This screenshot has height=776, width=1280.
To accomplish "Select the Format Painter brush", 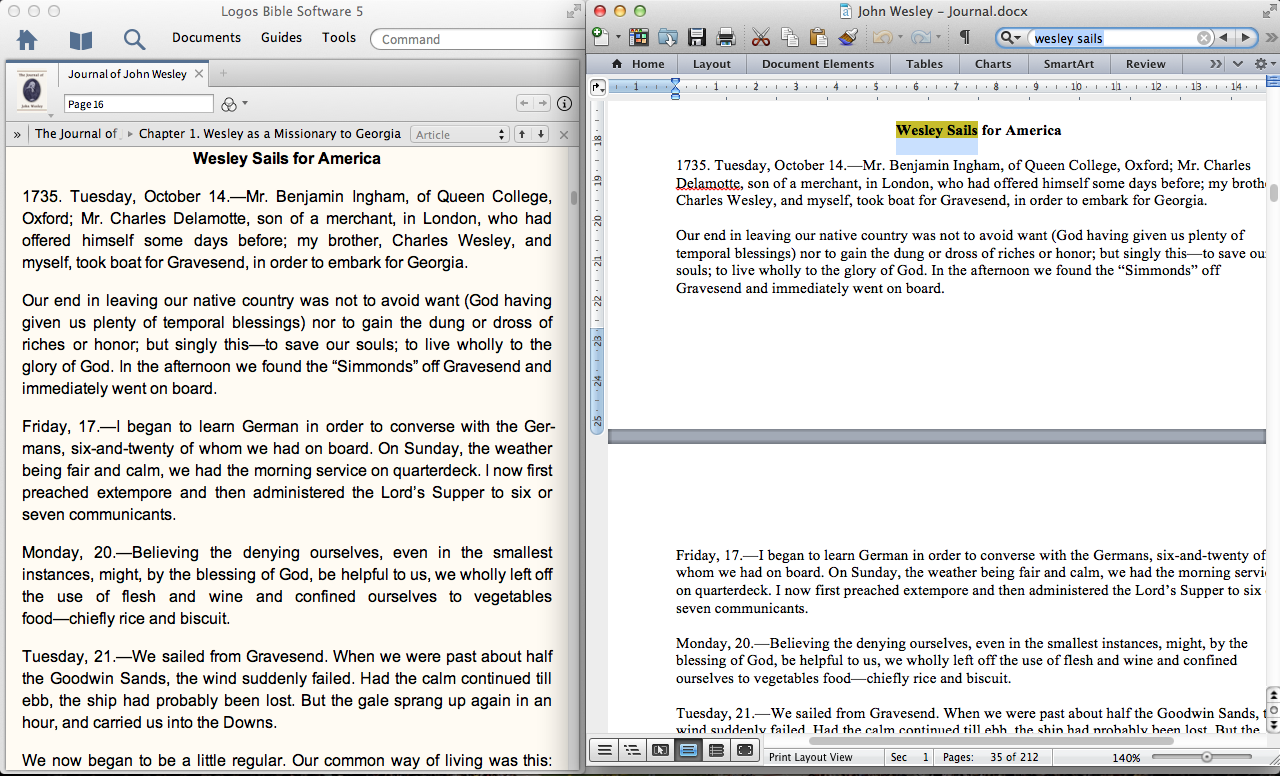I will coord(848,38).
